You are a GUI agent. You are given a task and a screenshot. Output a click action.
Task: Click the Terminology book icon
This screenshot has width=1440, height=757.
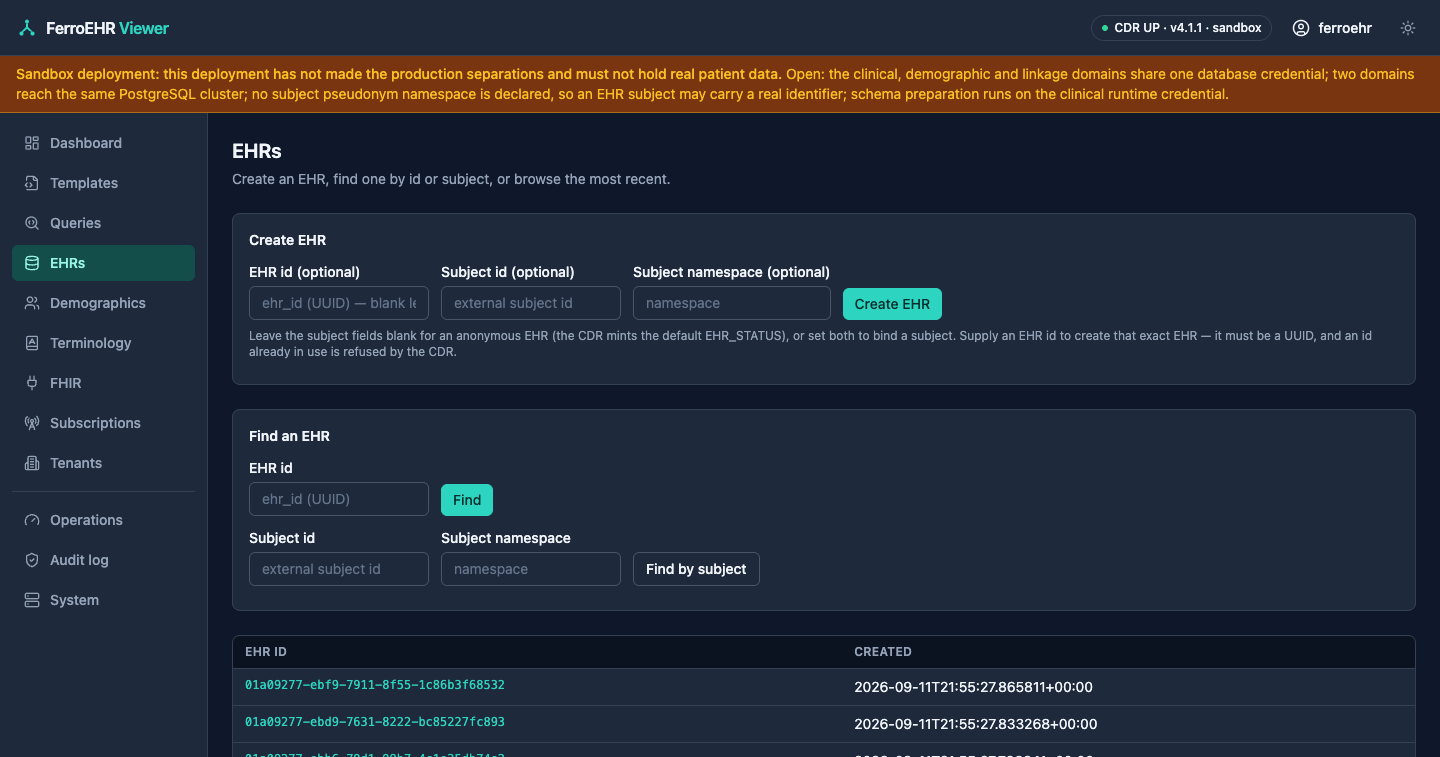coord(32,343)
